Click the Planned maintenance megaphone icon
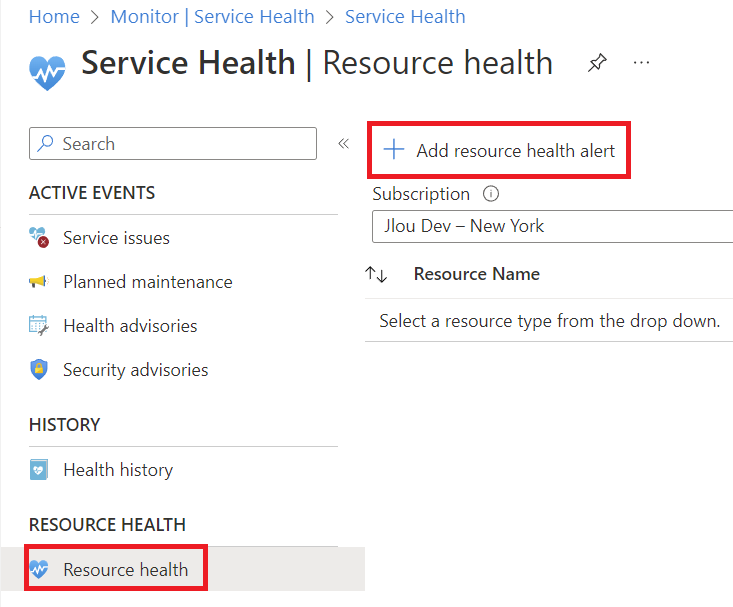The image size is (733, 607). (x=39, y=282)
